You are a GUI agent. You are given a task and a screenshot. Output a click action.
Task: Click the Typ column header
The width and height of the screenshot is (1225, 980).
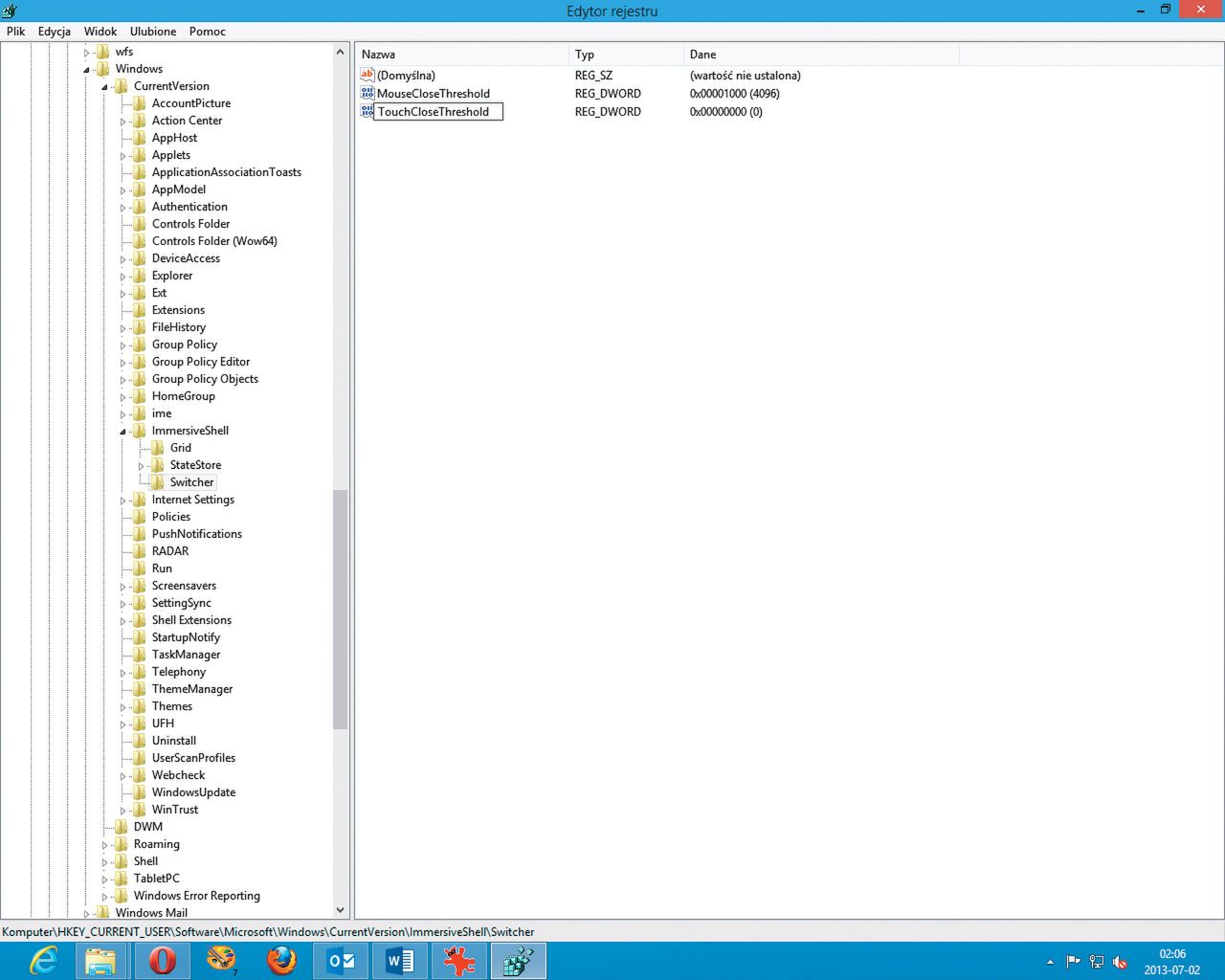click(x=626, y=55)
